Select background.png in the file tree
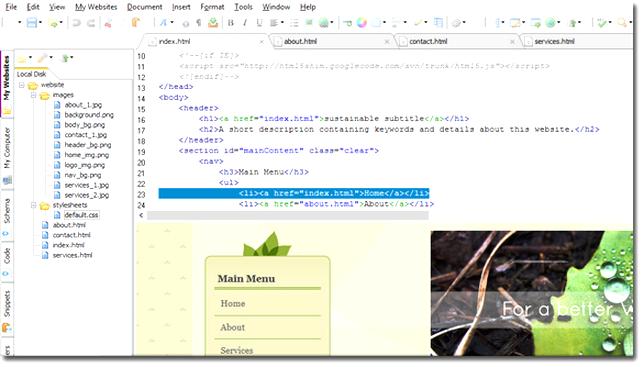 [x=89, y=115]
